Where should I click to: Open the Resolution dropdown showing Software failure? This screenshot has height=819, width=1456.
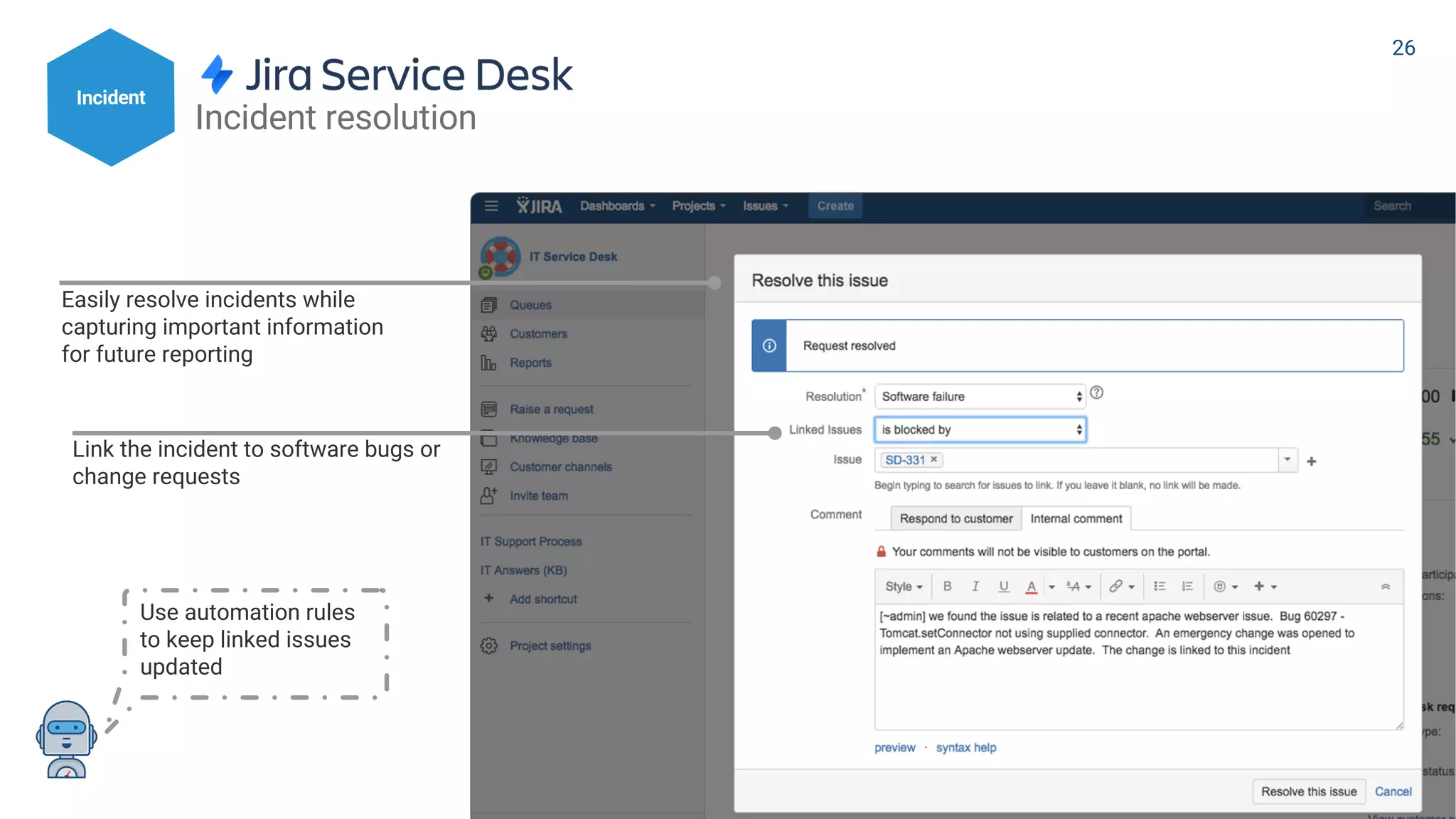(x=980, y=397)
